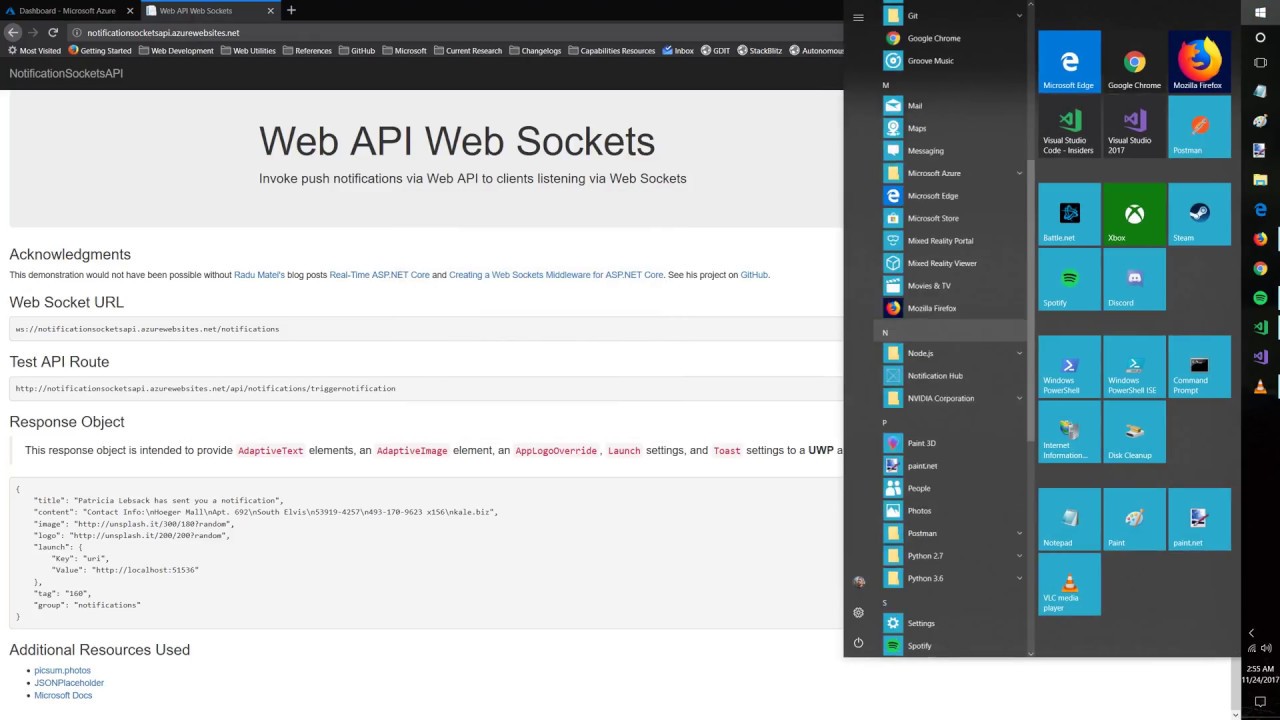Reload the page with the refresh button
The width and height of the screenshot is (1280, 720).
(x=53, y=32)
